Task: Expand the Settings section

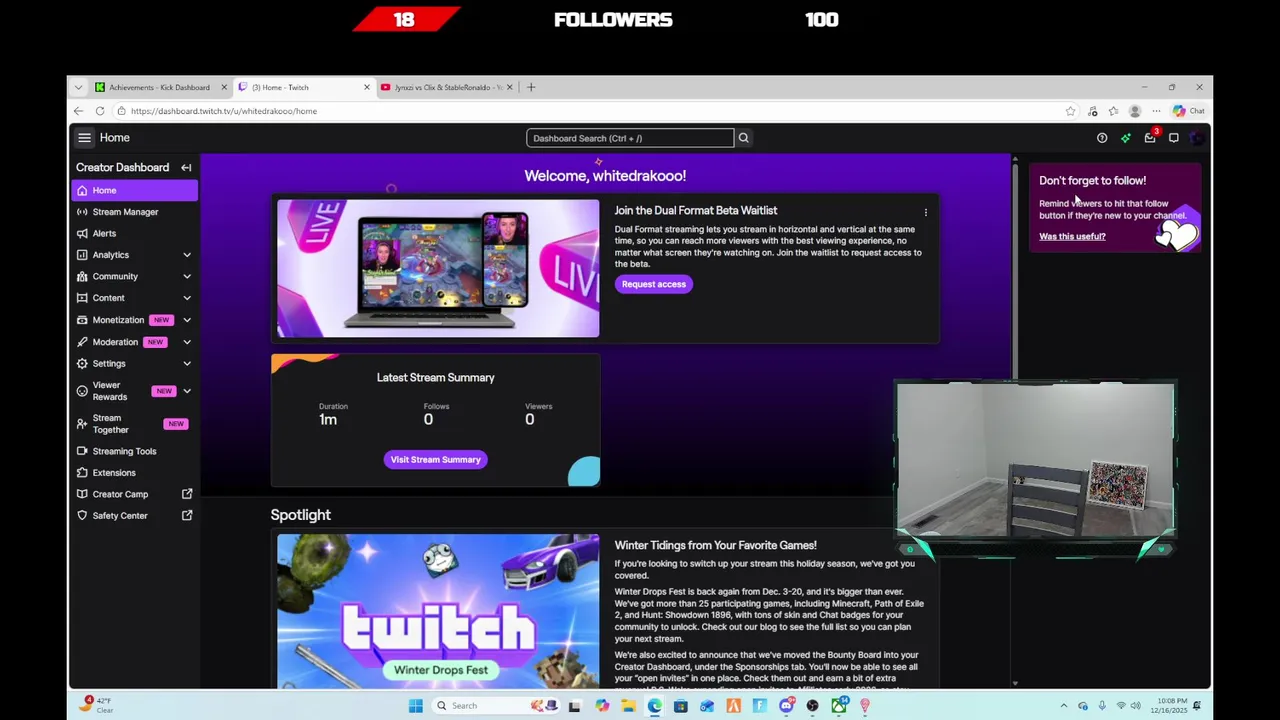Action: pos(187,363)
